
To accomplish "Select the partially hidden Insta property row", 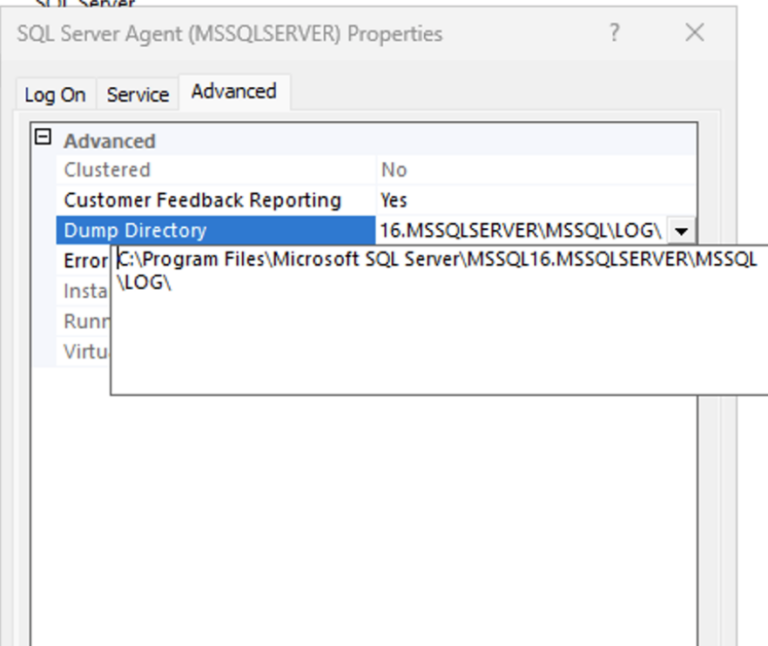I will click(x=85, y=291).
